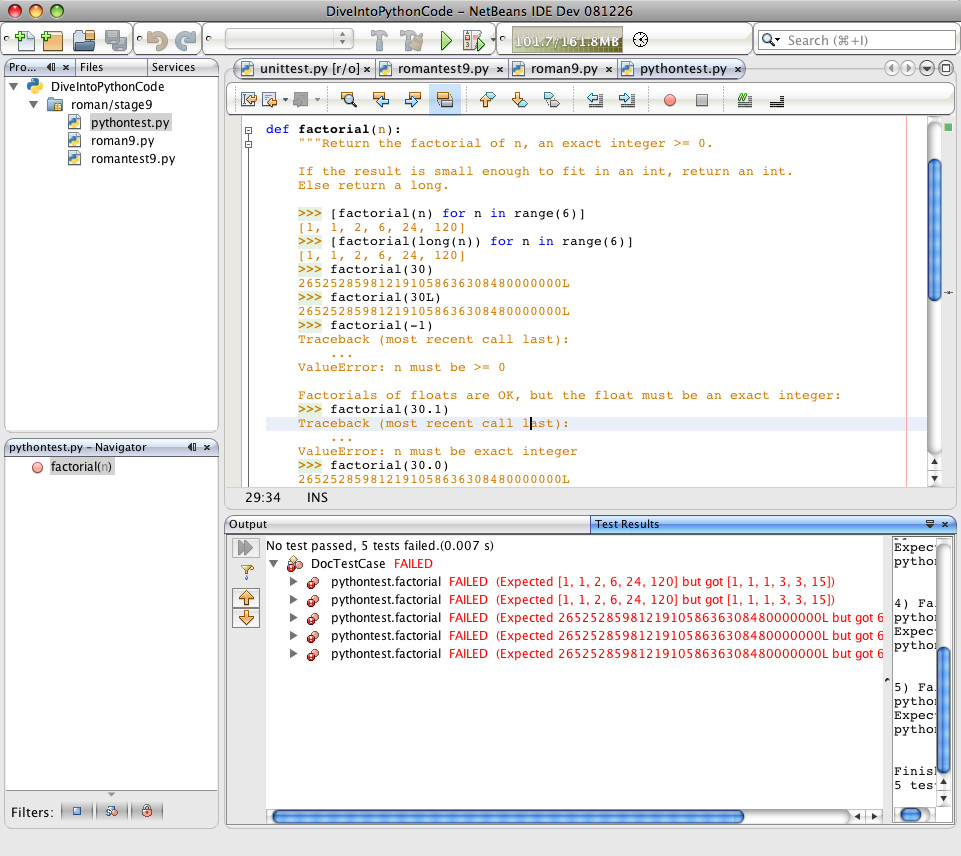The image size is (961, 856).
Task: Click the New Project toolbar icon
Action: pos(52,40)
